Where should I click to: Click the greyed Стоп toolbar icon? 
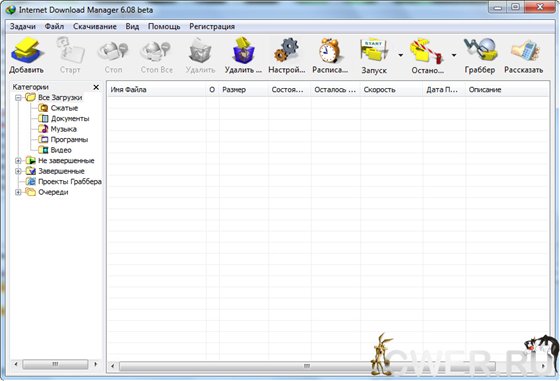click(113, 51)
